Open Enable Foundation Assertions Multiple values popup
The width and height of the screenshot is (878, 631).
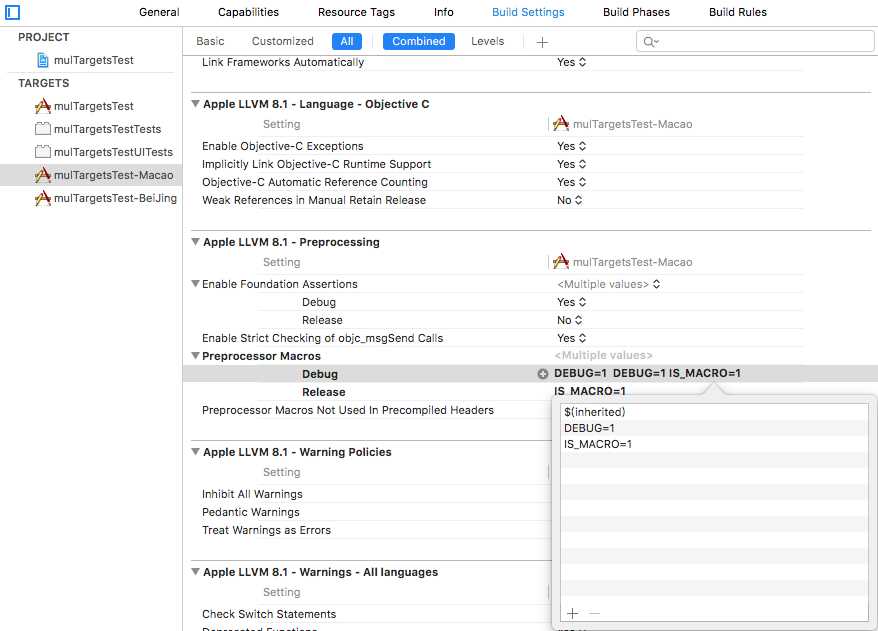[x=609, y=284]
